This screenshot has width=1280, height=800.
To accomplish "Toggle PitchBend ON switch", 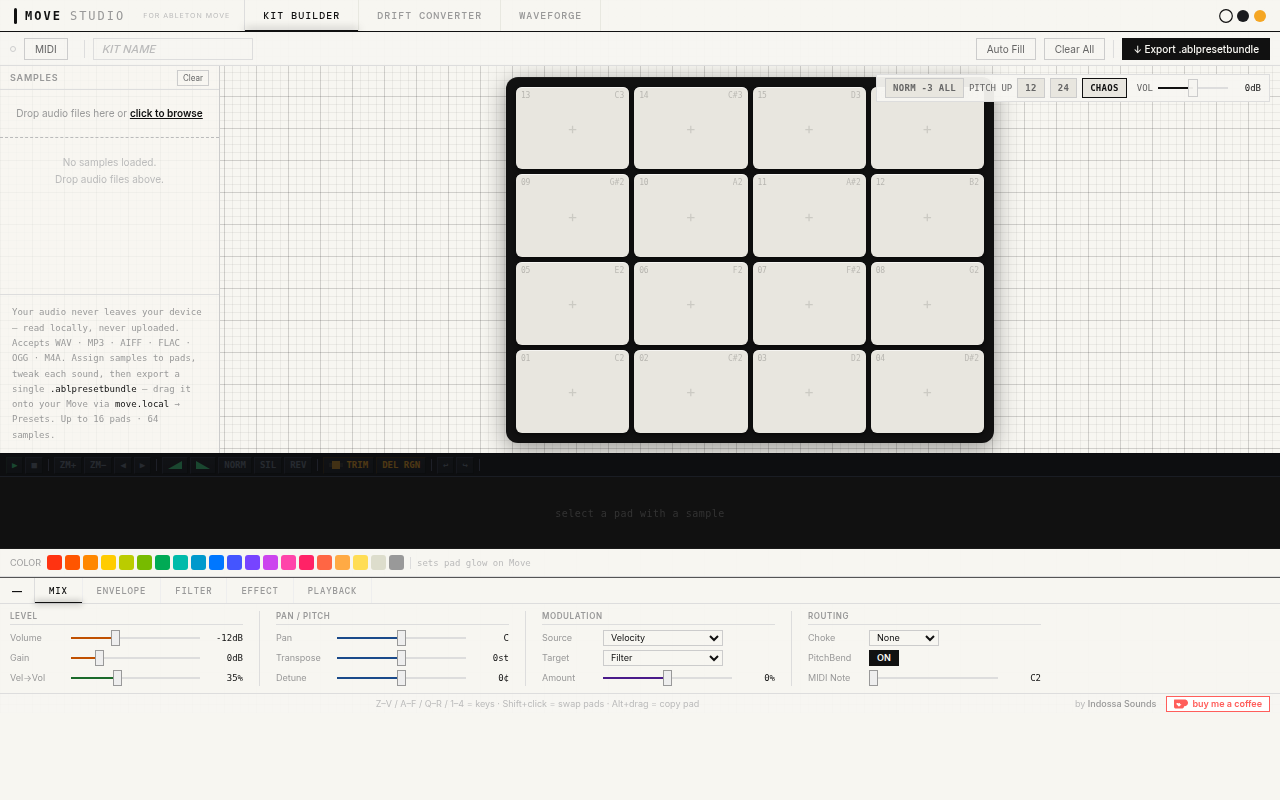I will tap(884, 658).
